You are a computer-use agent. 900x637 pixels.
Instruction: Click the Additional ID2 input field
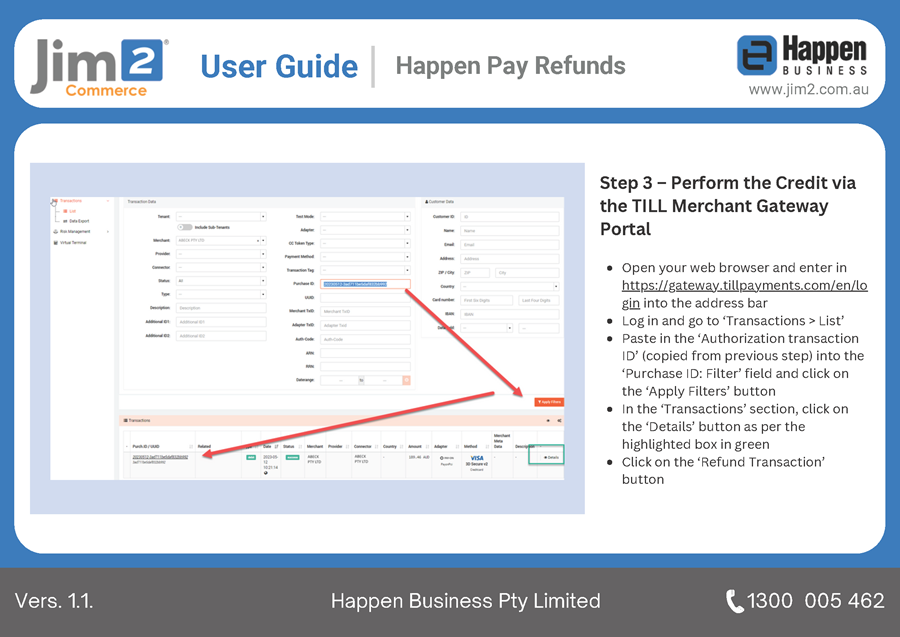[x=221, y=336]
